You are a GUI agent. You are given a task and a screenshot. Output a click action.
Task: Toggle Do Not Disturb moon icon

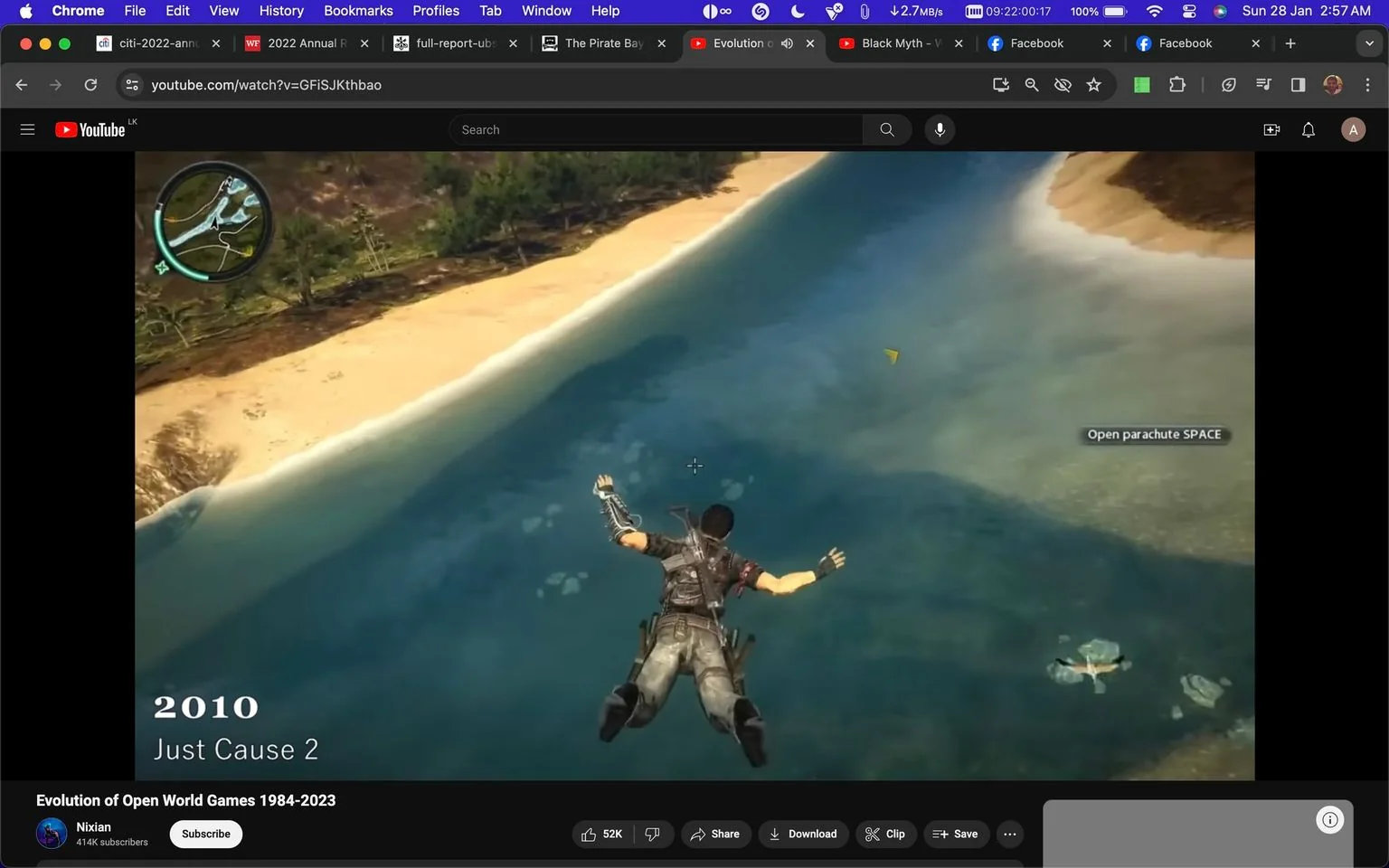click(x=798, y=11)
